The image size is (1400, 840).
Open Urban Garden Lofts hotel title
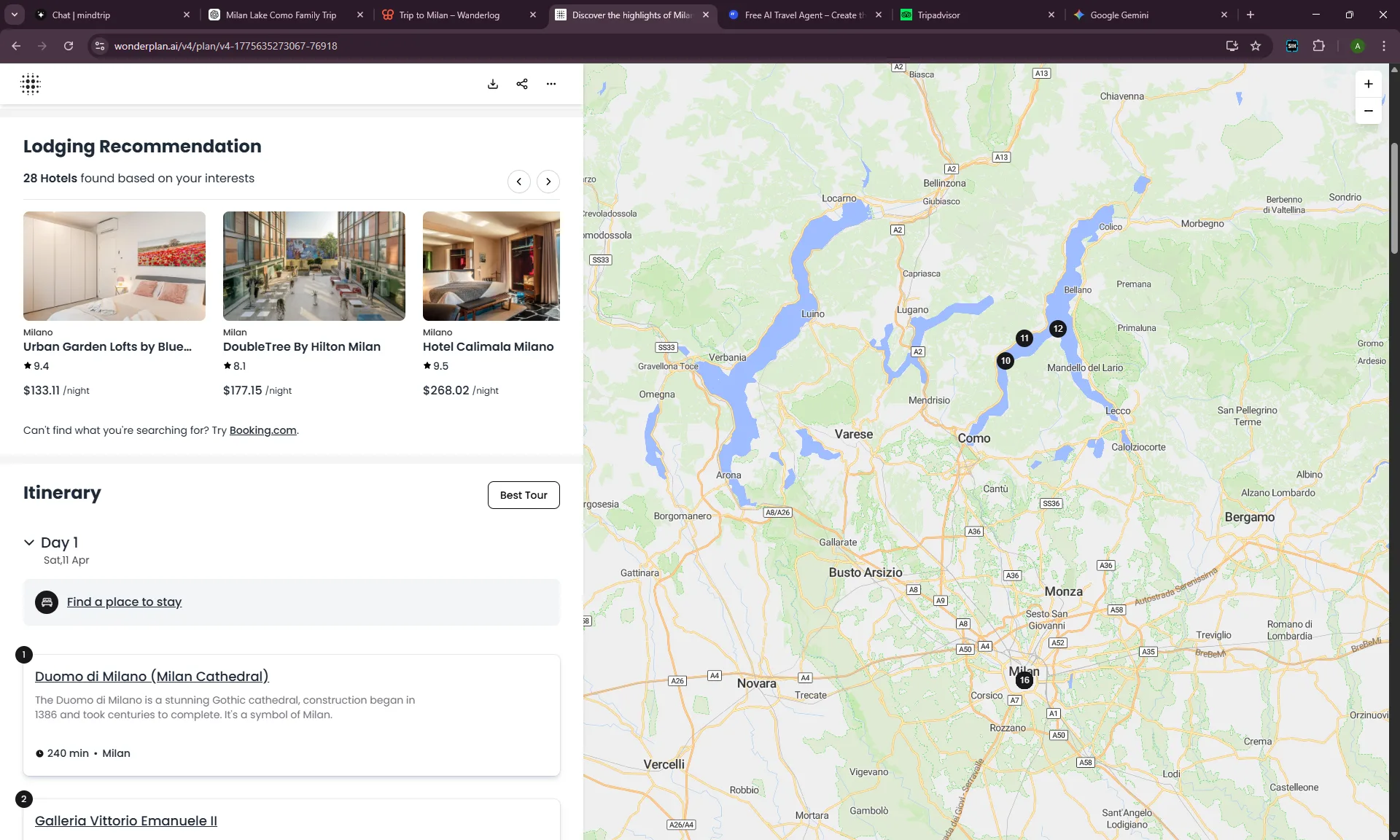click(107, 346)
